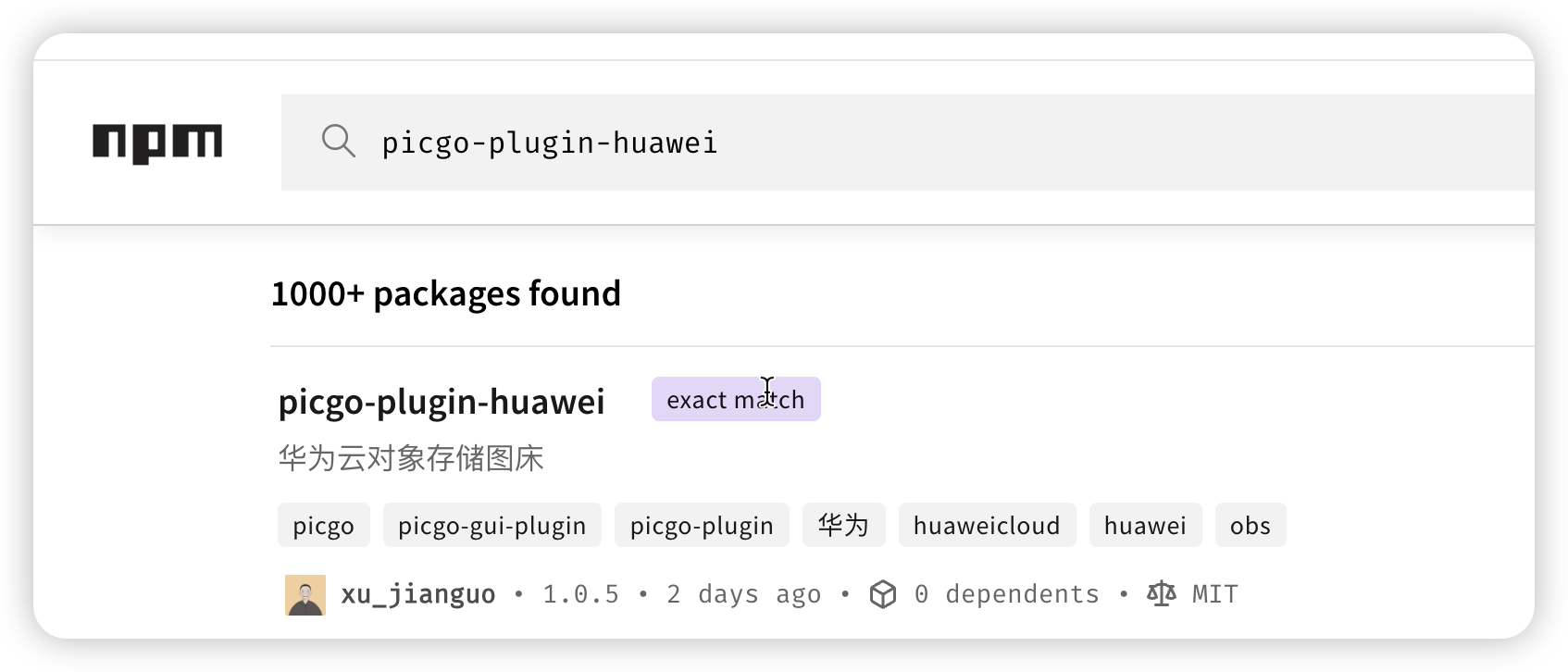The width and height of the screenshot is (1568, 672).
Task: Select the picgo-plugin keyword tag
Action: [701, 525]
